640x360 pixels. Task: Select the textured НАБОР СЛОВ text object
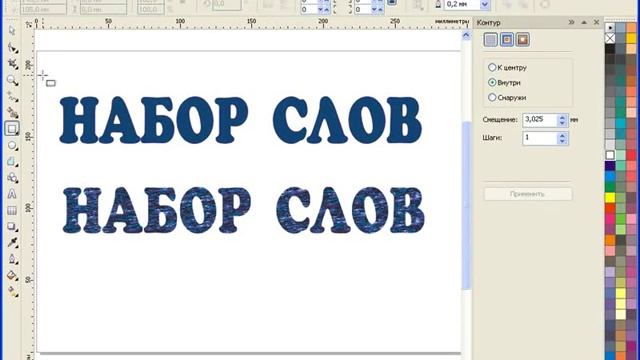pos(244,211)
